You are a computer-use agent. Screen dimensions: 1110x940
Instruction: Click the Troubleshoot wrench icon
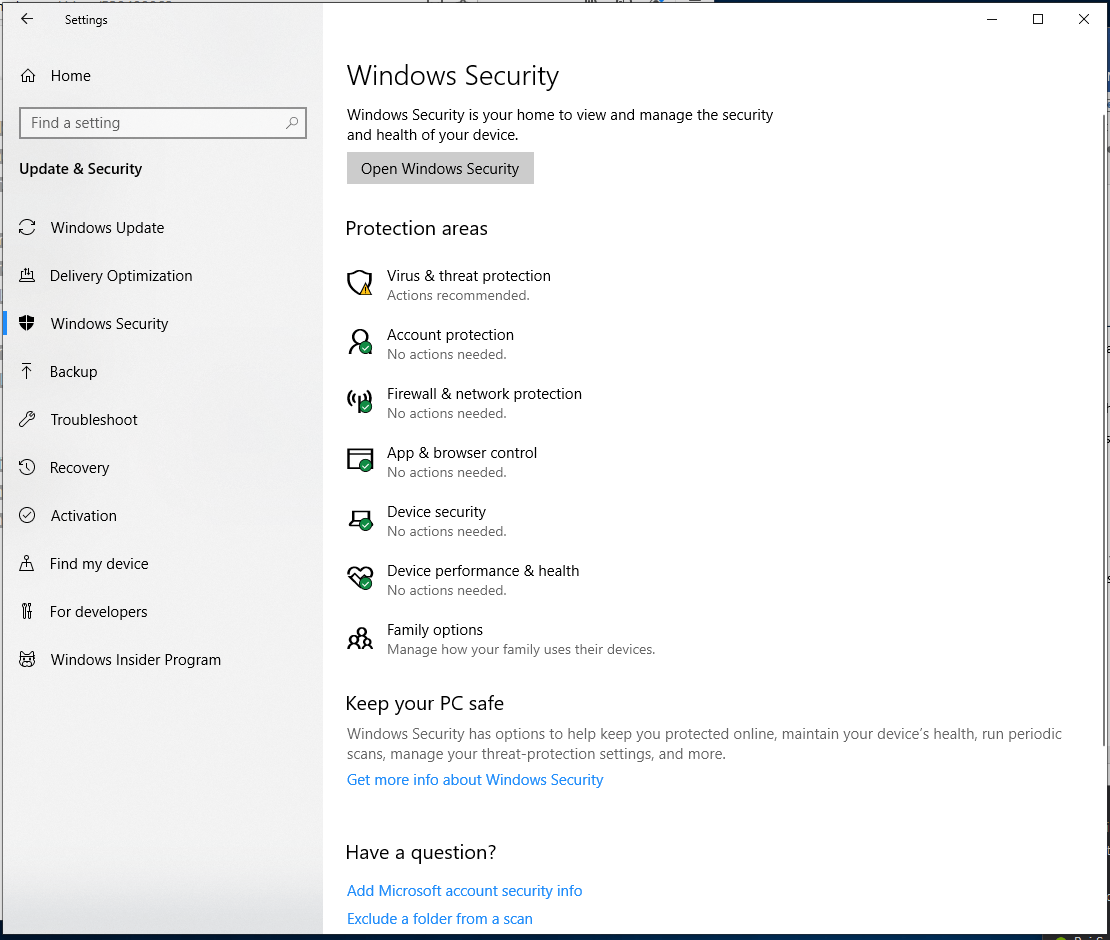point(27,419)
